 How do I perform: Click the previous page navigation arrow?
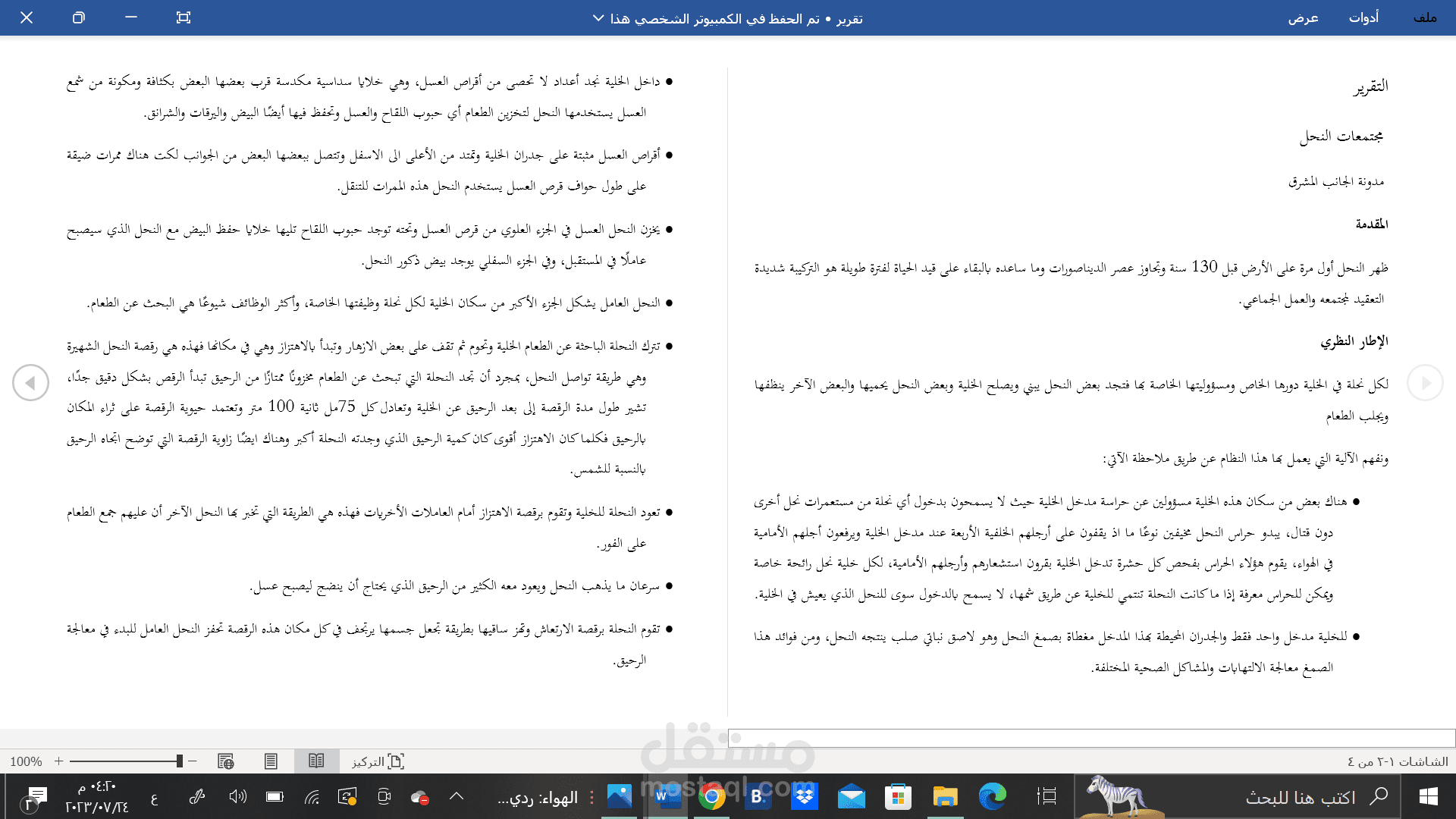(1426, 383)
